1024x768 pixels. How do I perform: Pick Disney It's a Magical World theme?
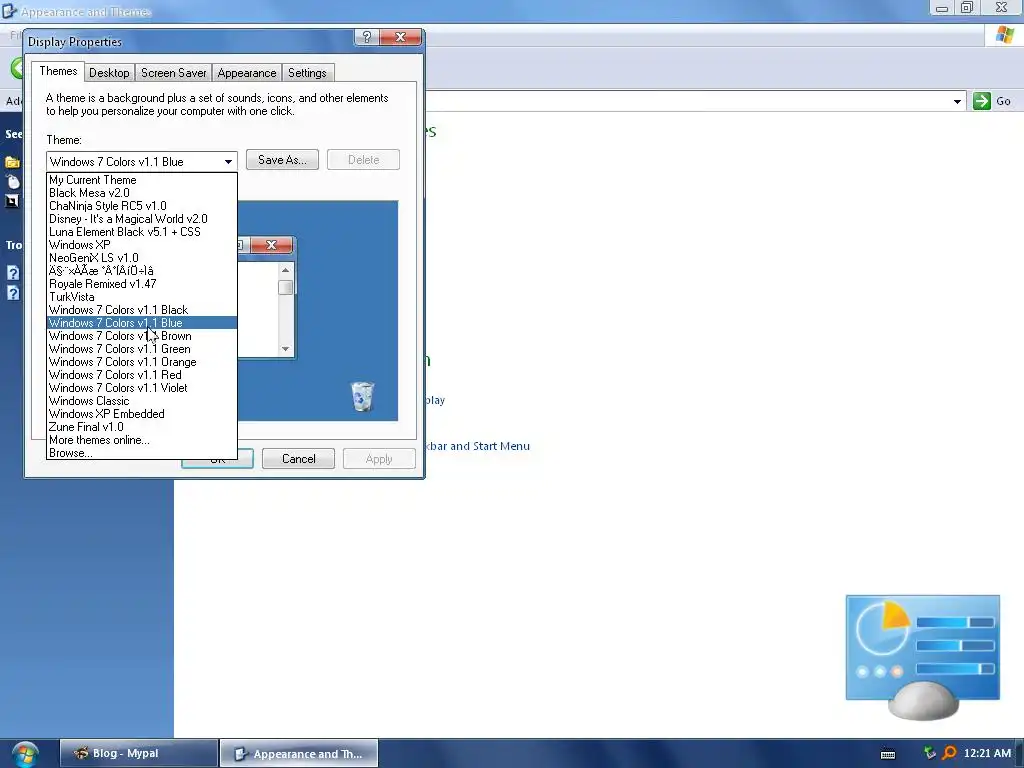[x=142, y=219]
